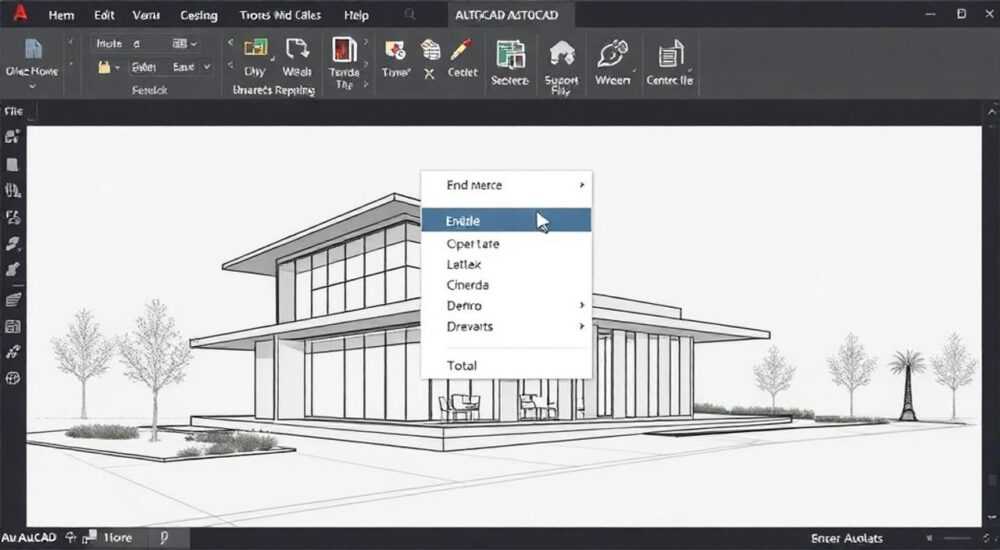Click the Ilore status bar button
This screenshot has width=1000, height=550.
point(118,538)
